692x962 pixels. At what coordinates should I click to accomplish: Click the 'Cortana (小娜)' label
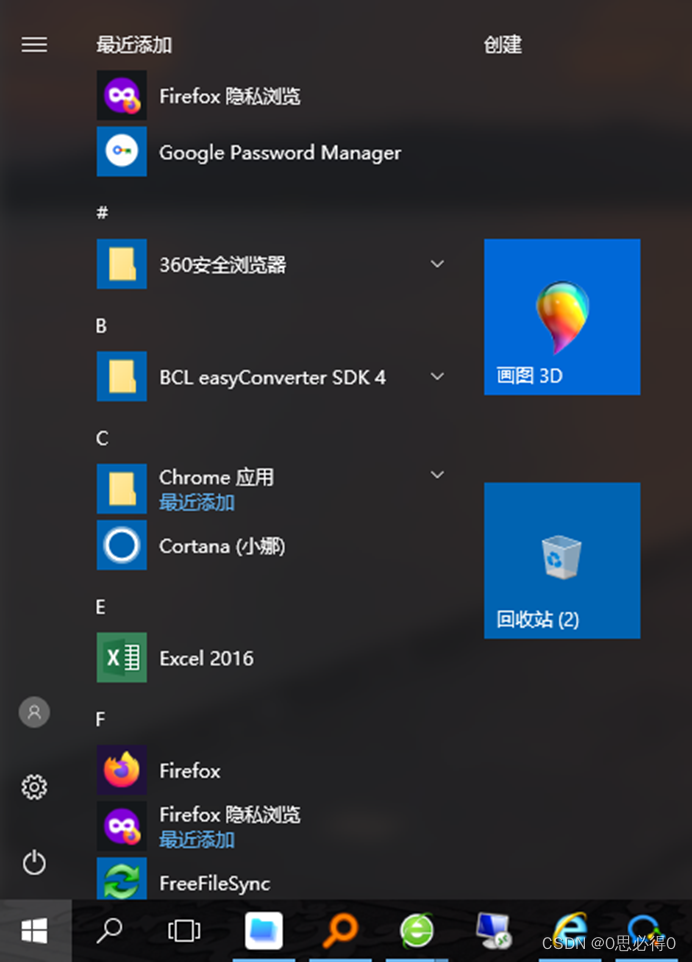coord(222,546)
